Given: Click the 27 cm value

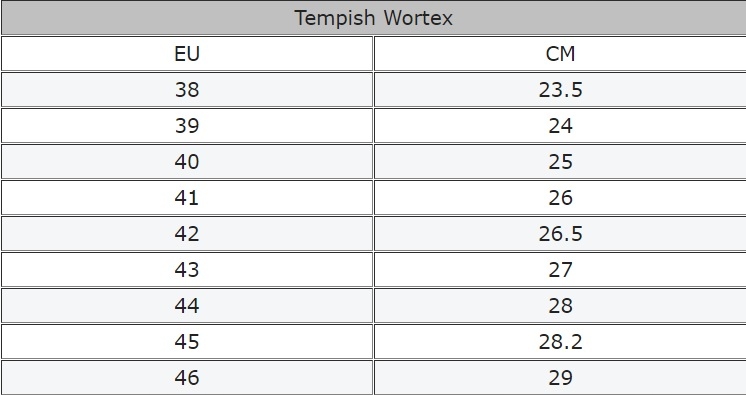Looking at the screenshot, I should point(560,269).
